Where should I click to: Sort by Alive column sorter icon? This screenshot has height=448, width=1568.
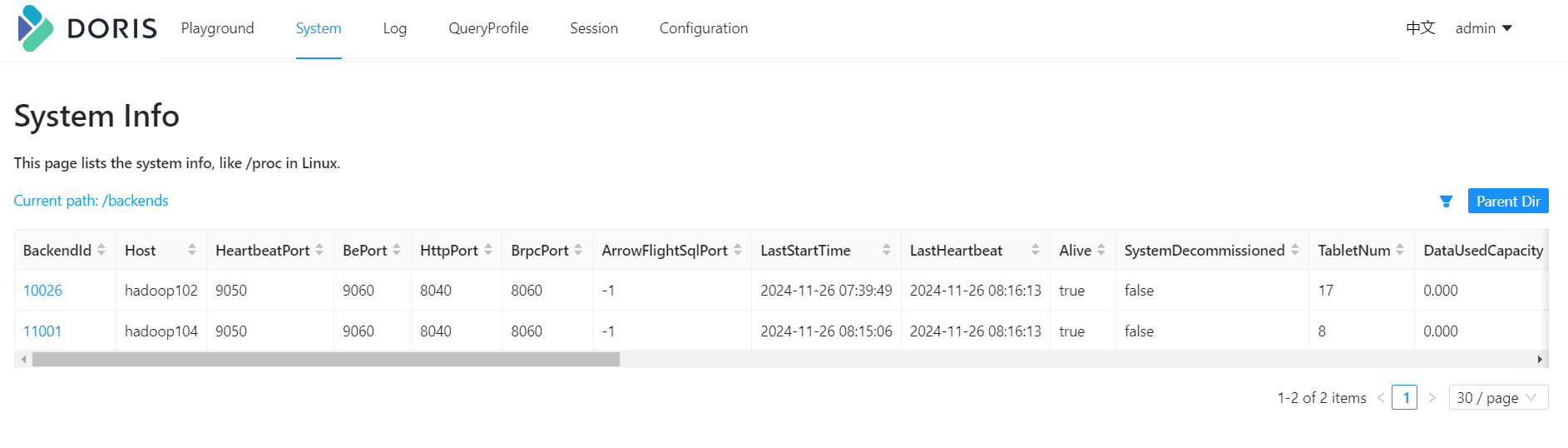[1101, 250]
